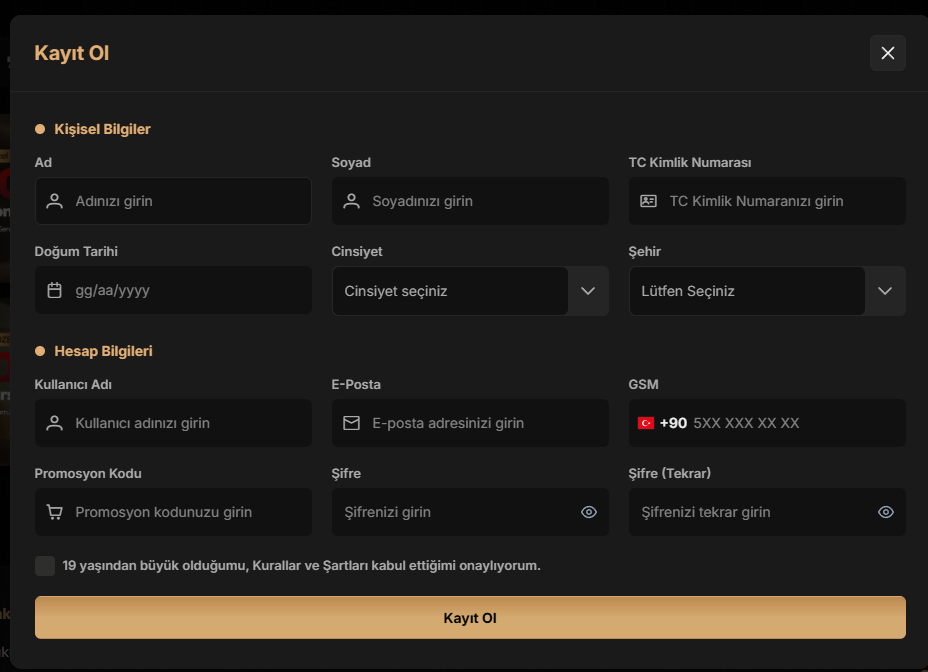The width and height of the screenshot is (928, 672).
Task: Click the Promosyon Kodu label
Action: [88, 474]
